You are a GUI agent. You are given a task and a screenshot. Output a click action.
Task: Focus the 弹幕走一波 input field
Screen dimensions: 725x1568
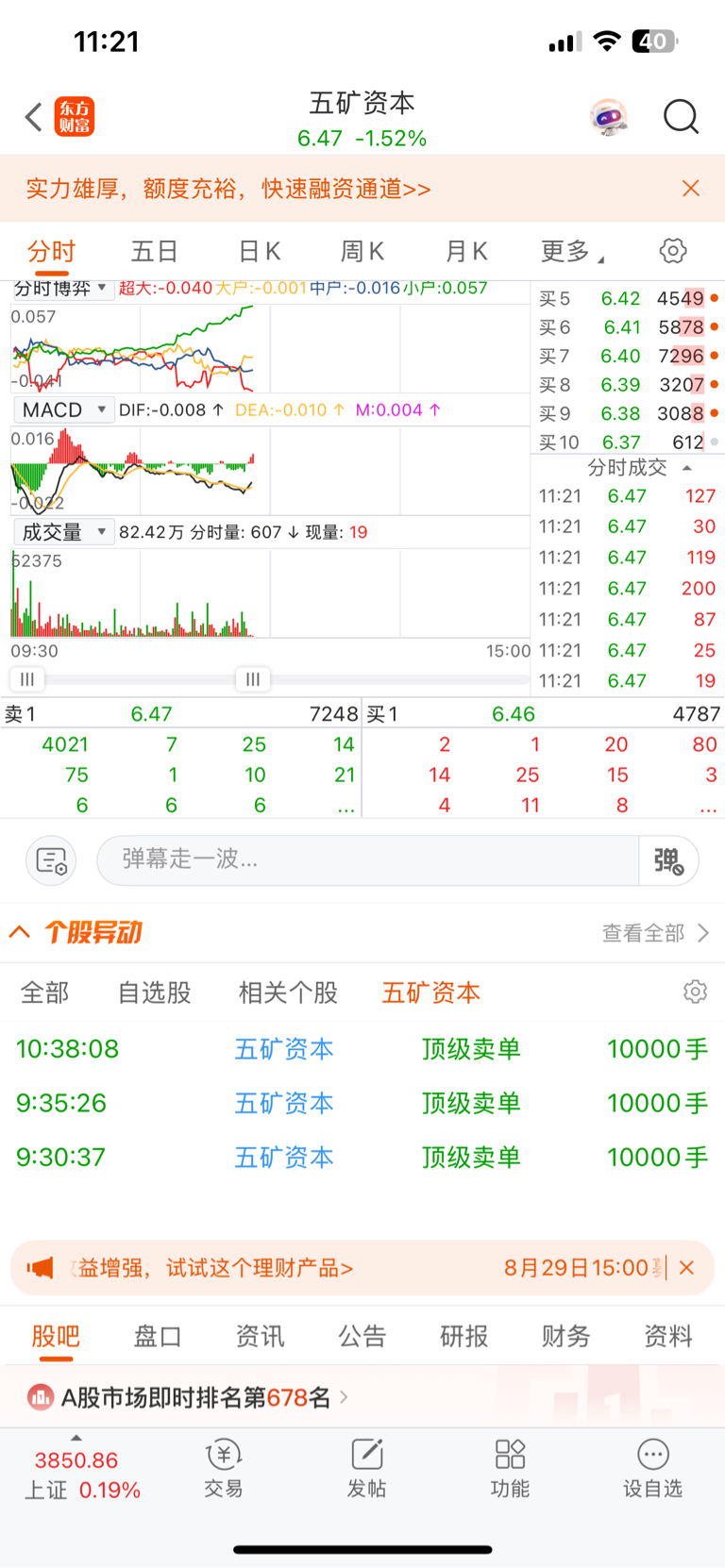tap(368, 860)
